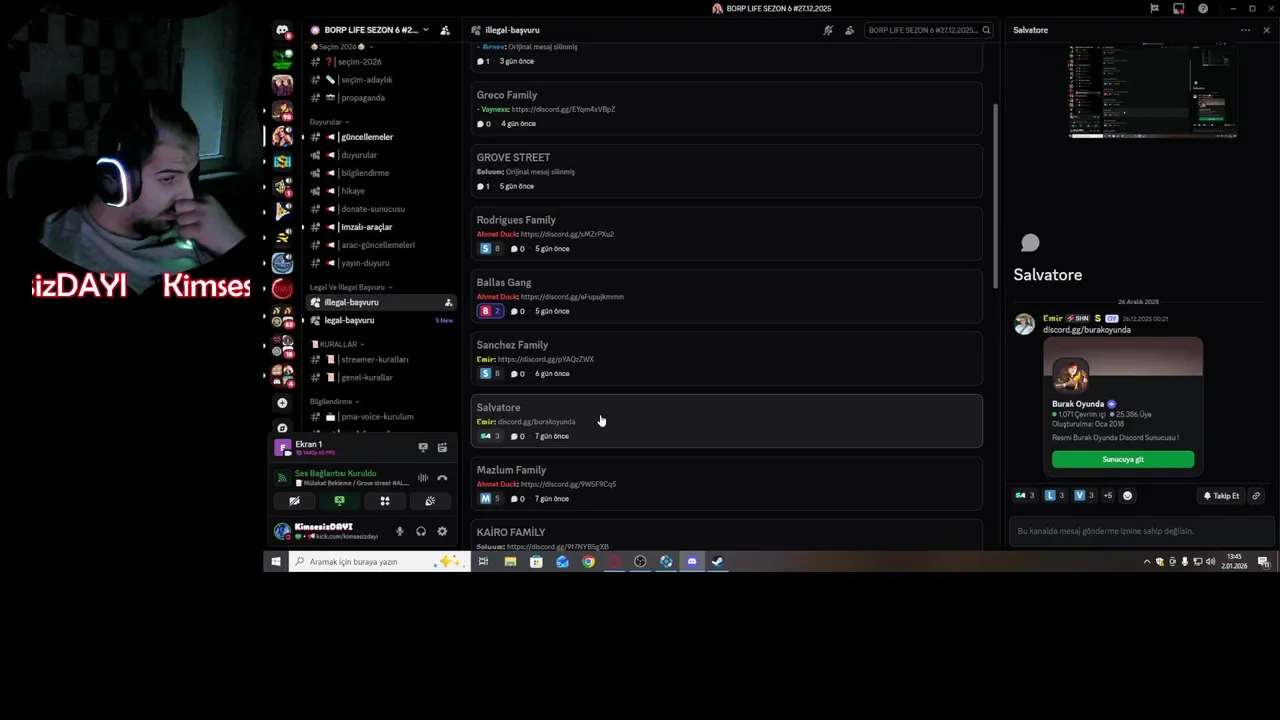1280x720 pixels.
Task: Click the Takip Et follow button
Action: pyautogui.click(x=1220, y=495)
